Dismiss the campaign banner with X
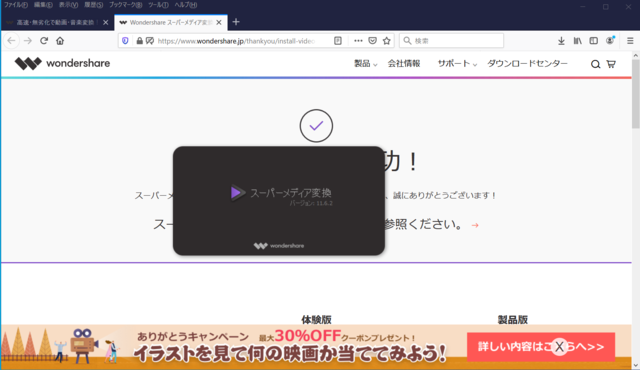This screenshot has height=370, width=640. pyautogui.click(x=559, y=347)
